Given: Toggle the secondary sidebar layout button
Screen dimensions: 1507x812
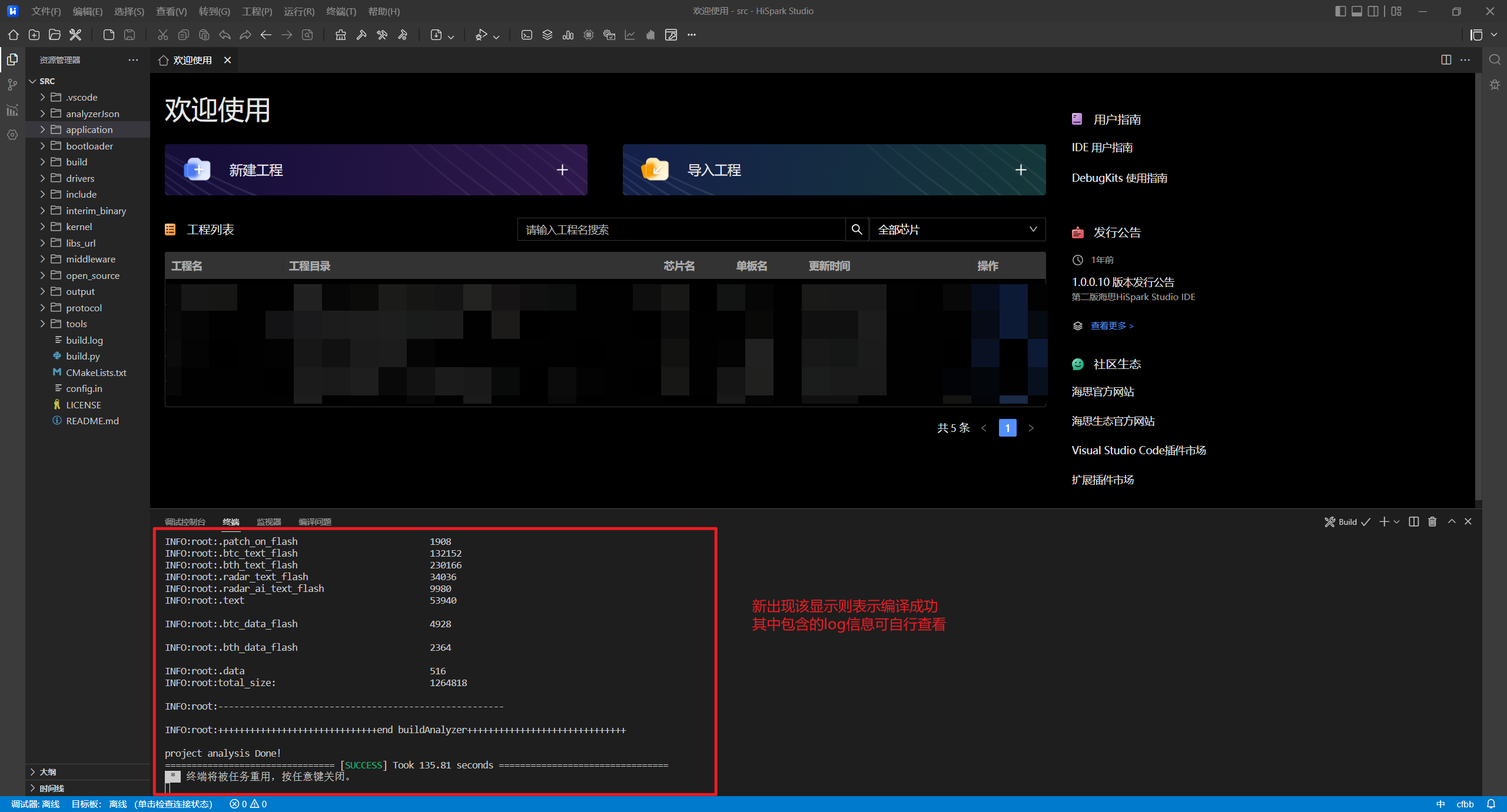Looking at the screenshot, I should pos(1373,11).
